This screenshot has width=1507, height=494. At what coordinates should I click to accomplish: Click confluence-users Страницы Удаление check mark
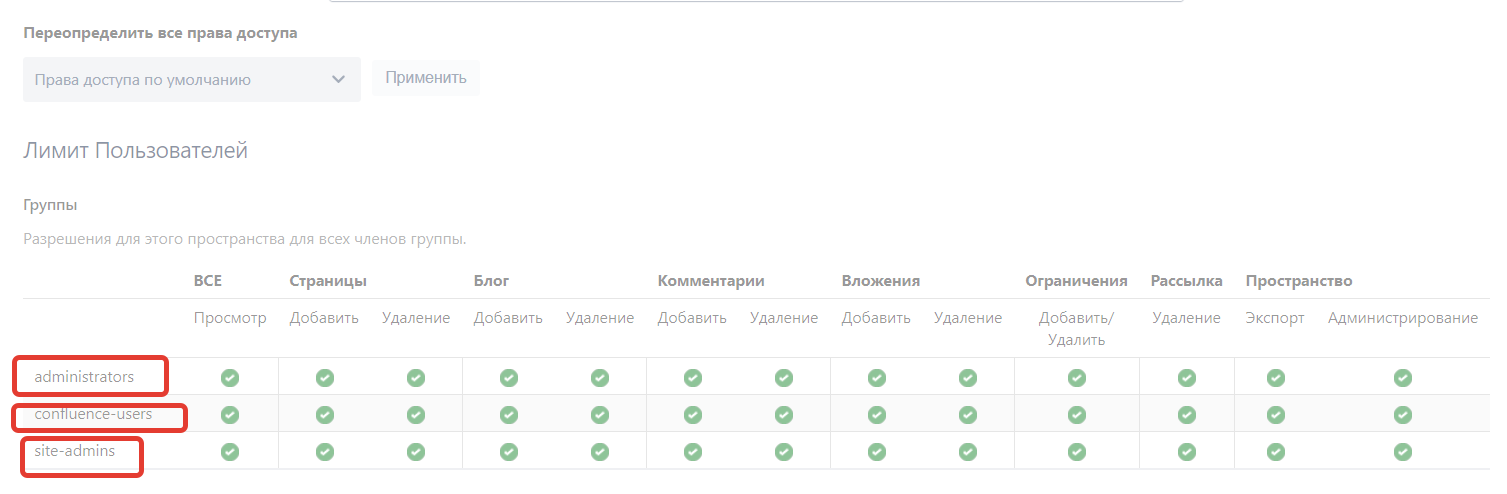[x=416, y=415]
